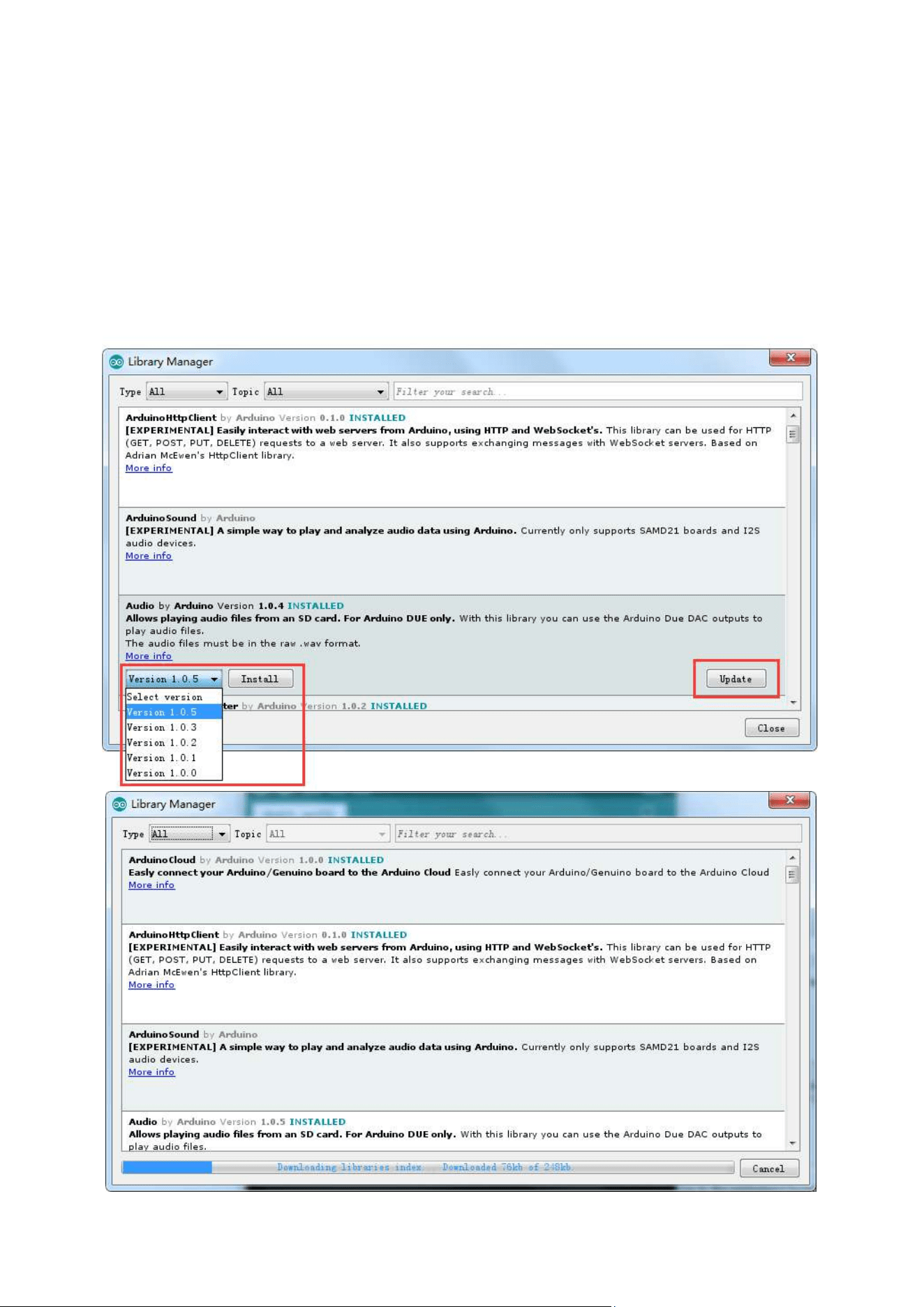
Task: Open the Topic dropdown in the upper Library Manager
Action: (326, 392)
